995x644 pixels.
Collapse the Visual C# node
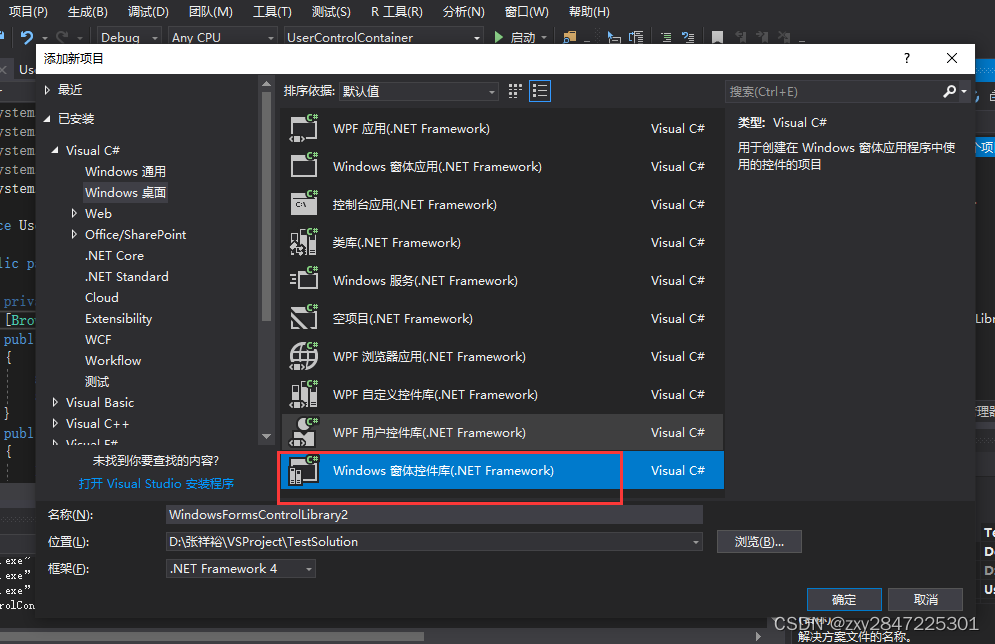point(57,150)
